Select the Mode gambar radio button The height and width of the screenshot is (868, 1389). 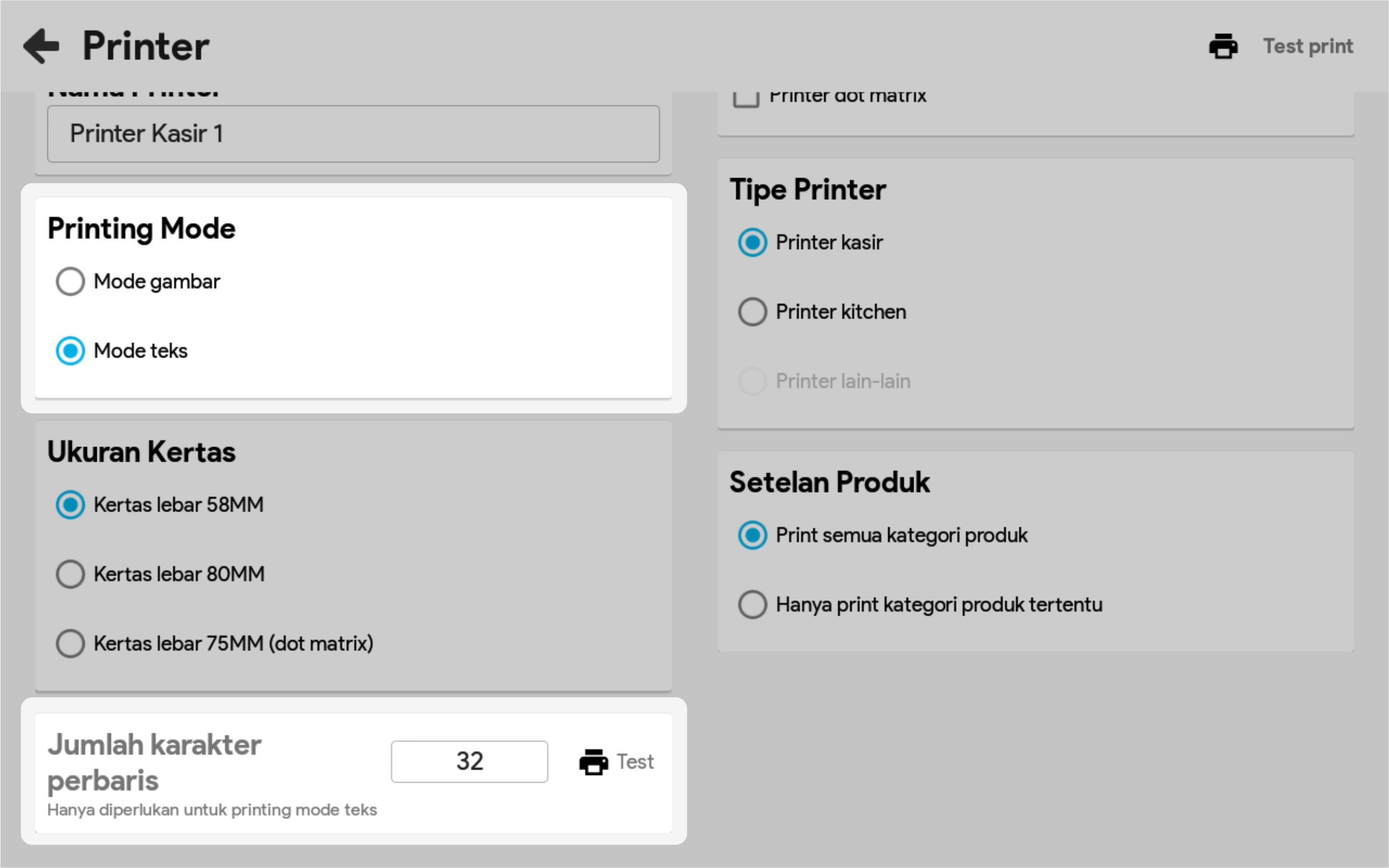point(70,282)
